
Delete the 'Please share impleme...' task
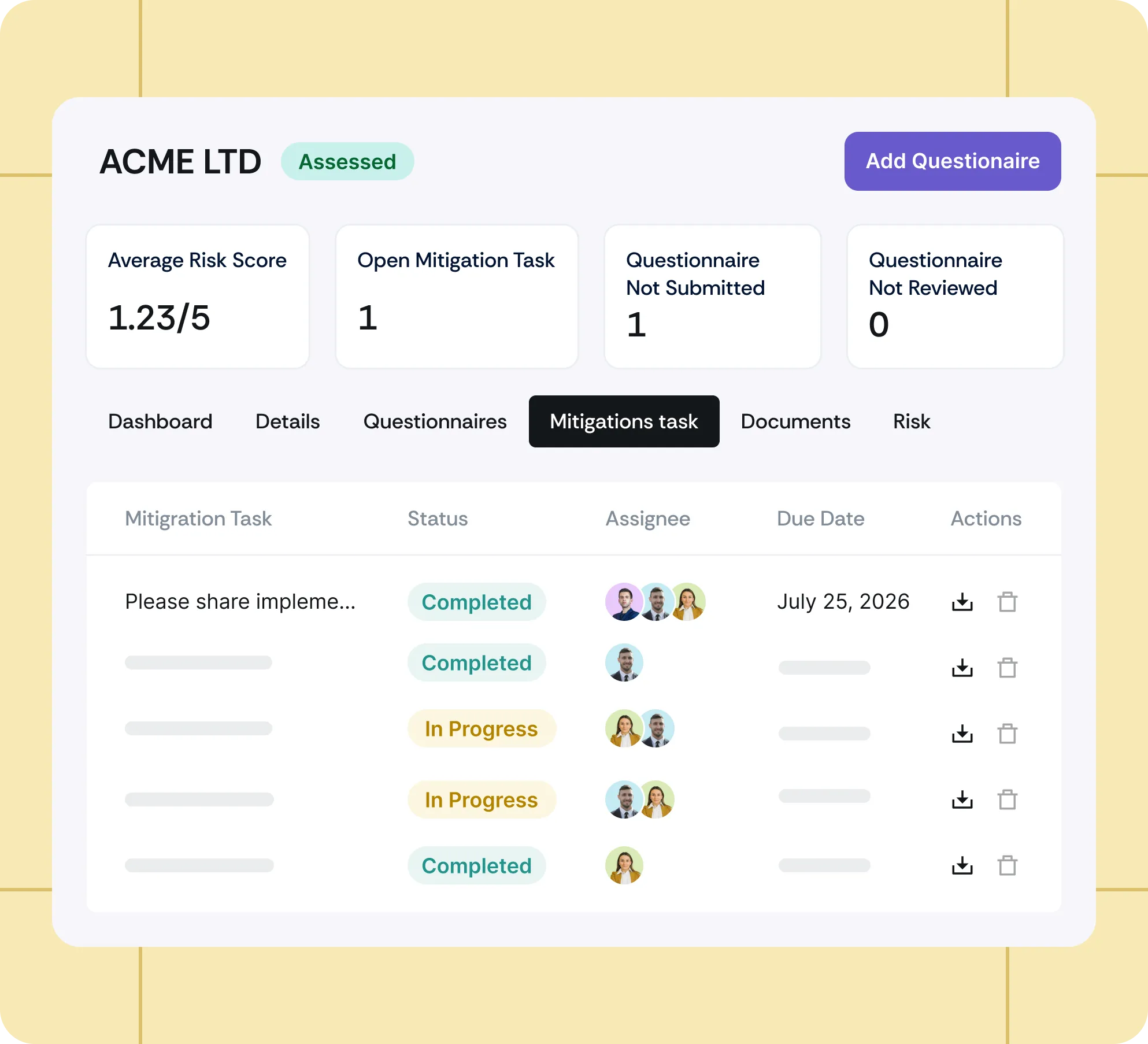tap(1007, 602)
